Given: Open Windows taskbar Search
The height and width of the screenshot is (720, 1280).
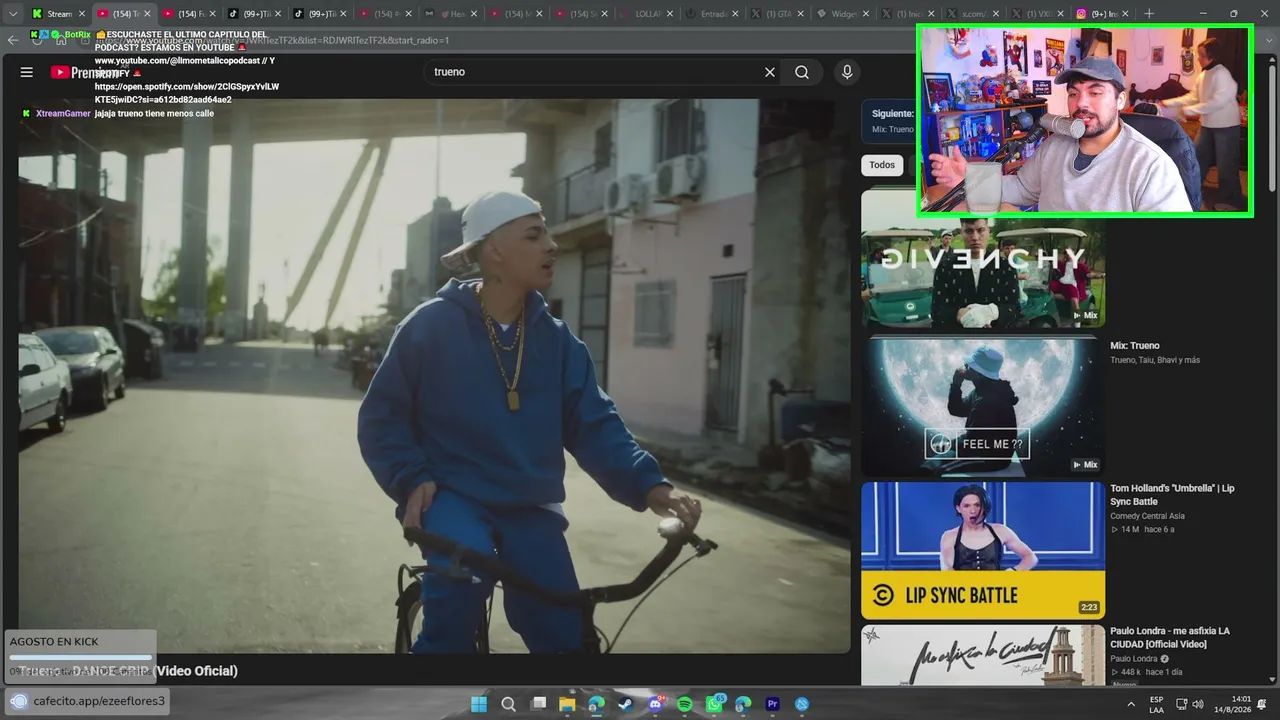Looking at the screenshot, I should click(x=508, y=704).
